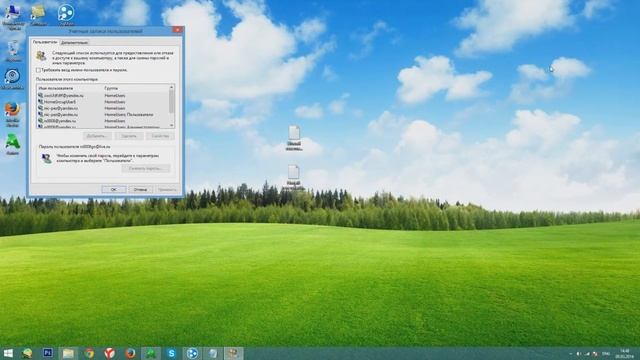Open the Computer desktop icon
Image resolution: width=640 pixels, height=360 pixels.
[13, 17]
